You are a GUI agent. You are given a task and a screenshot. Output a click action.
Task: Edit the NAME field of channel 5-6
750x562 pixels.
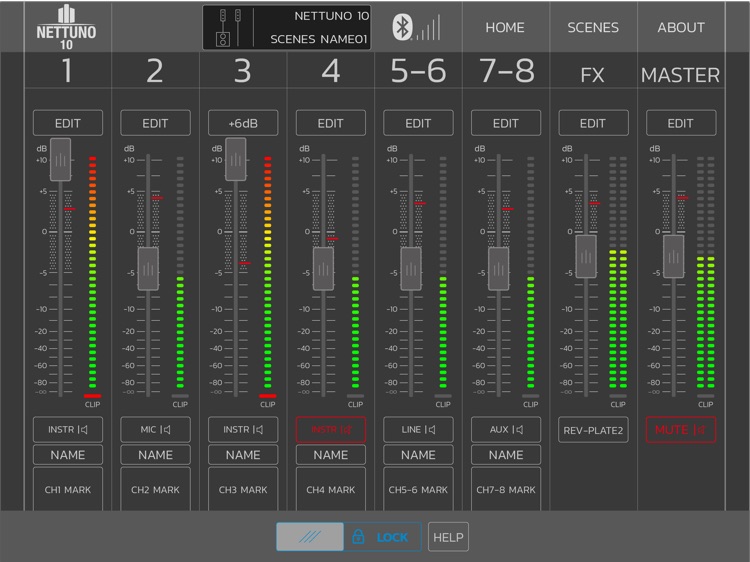[418, 455]
